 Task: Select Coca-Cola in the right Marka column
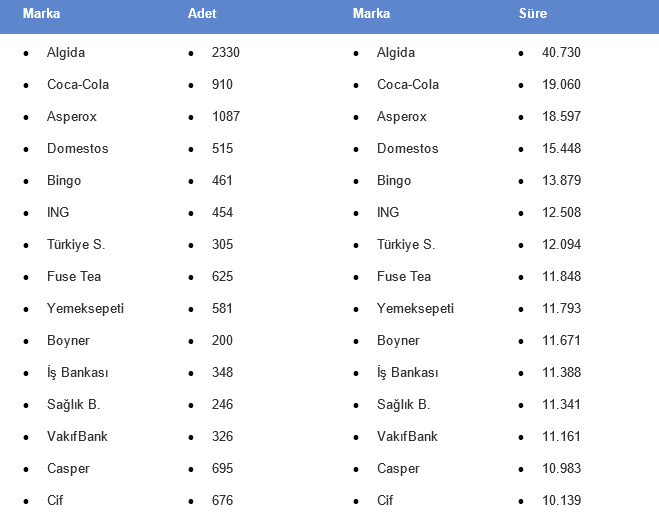[408, 84]
